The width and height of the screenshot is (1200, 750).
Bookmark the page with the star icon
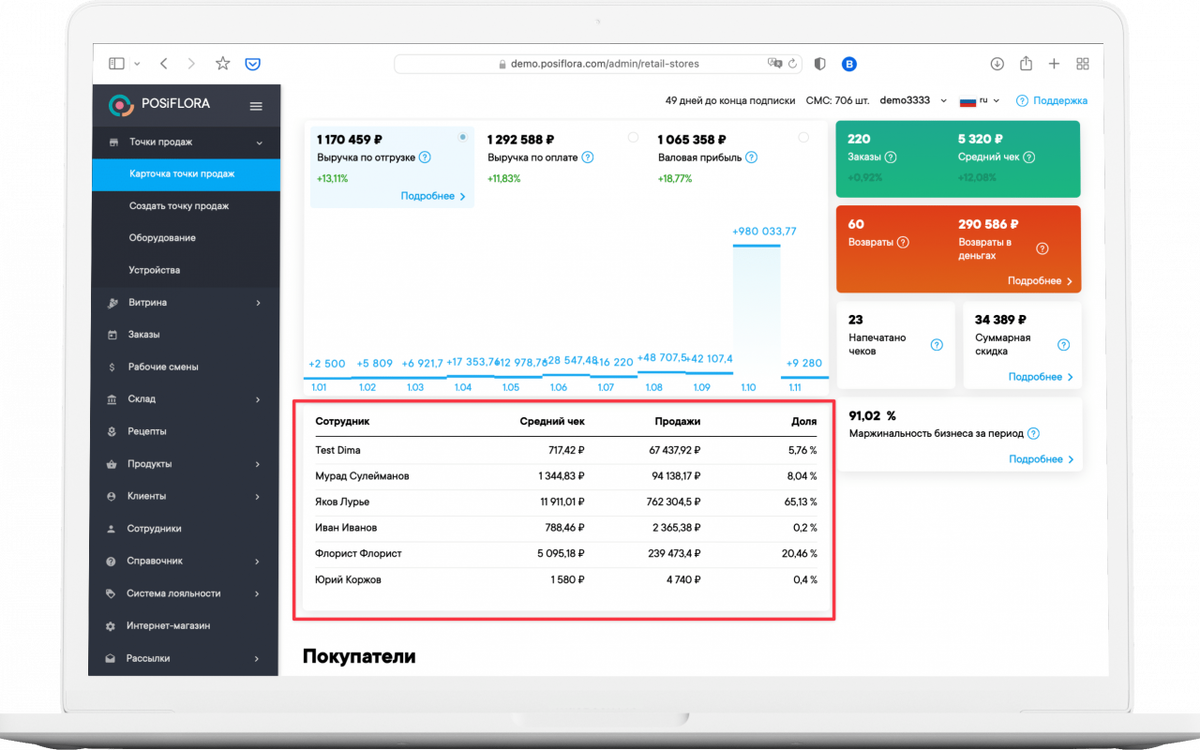coord(223,63)
